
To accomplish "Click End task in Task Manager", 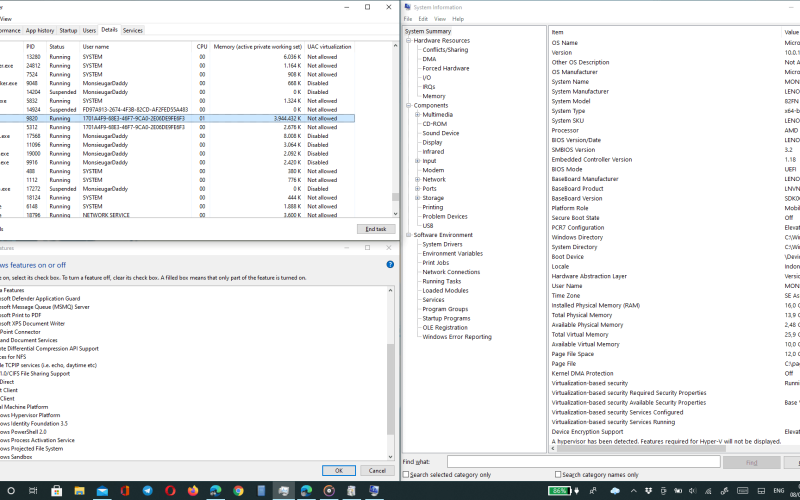I will coord(376,229).
